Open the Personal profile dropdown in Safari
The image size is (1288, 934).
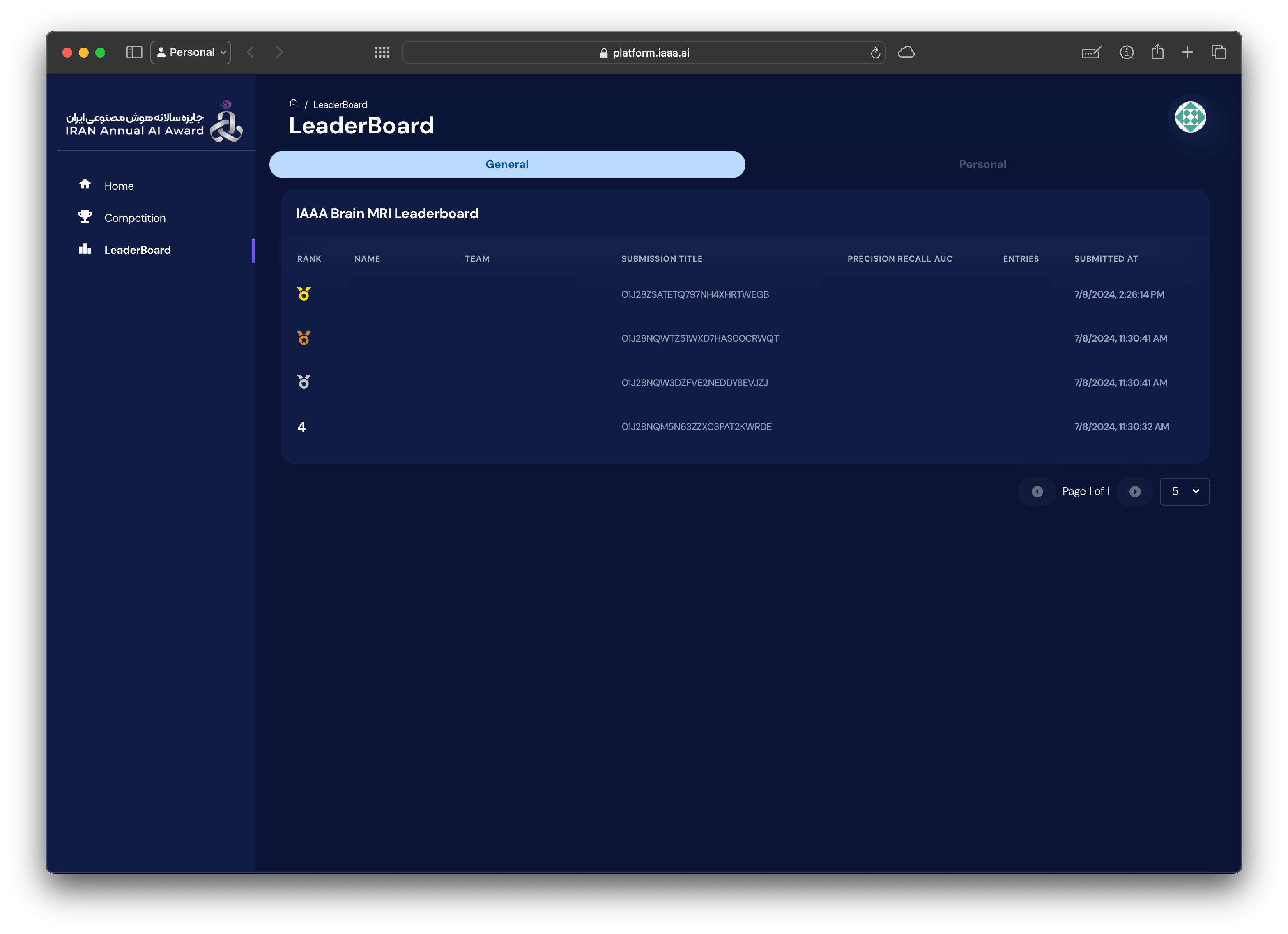coord(191,52)
